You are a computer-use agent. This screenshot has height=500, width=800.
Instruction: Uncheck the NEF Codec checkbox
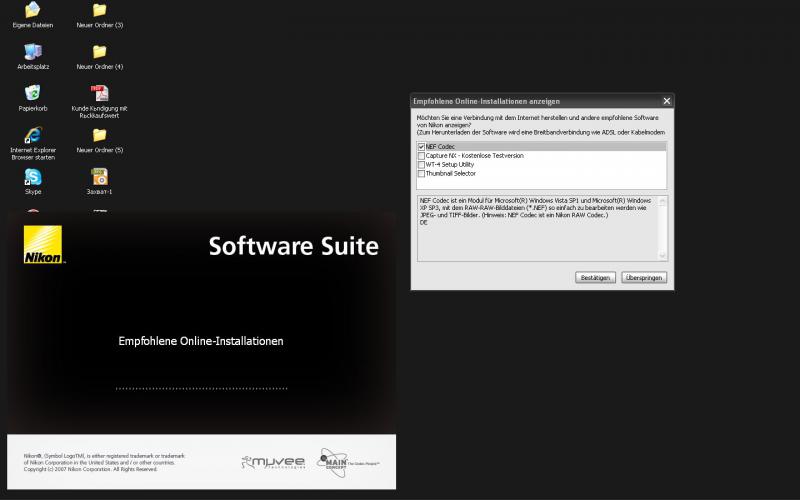tap(421, 147)
